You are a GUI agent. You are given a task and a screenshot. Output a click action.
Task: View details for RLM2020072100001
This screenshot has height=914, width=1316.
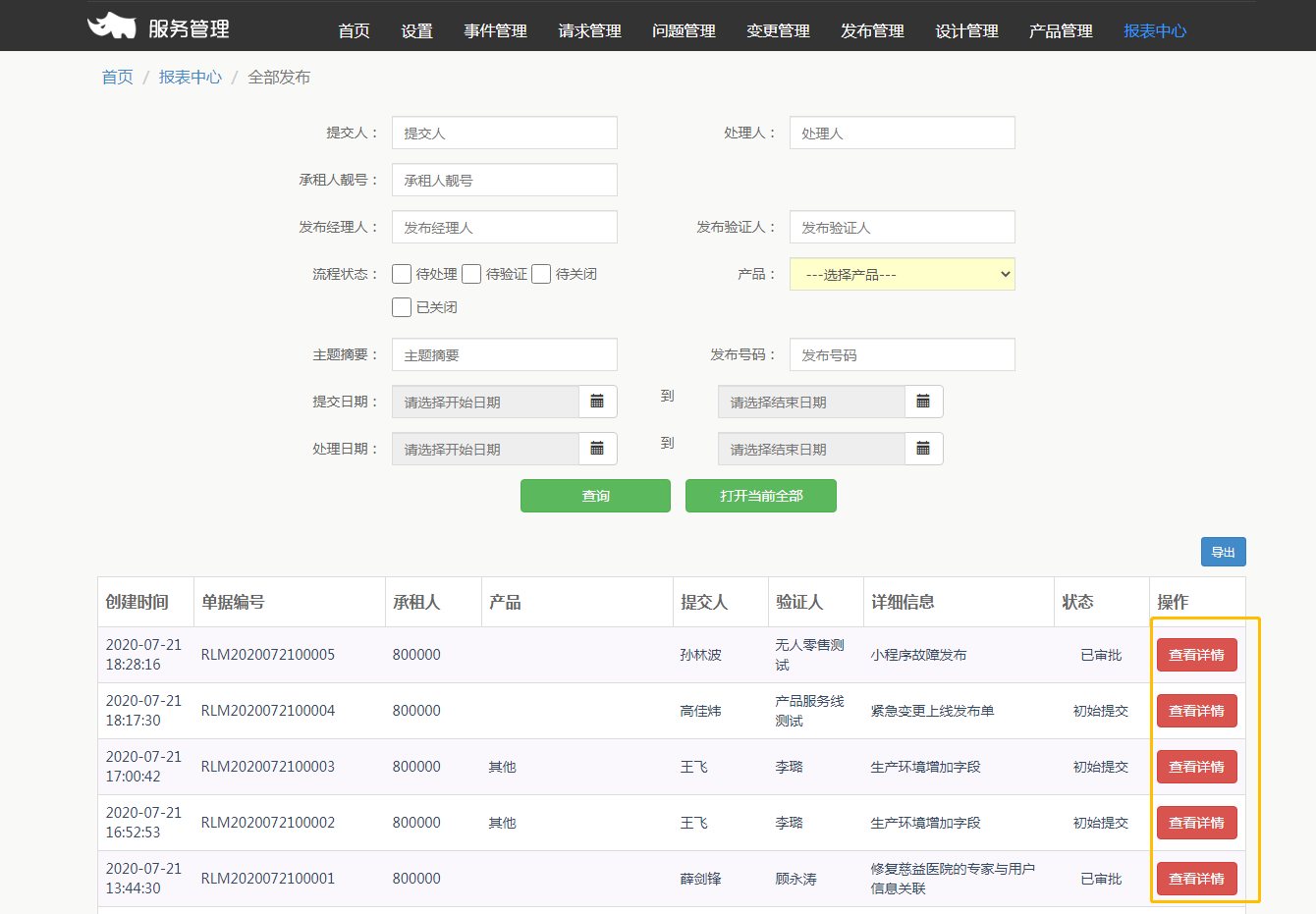(x=1196, y=879)
